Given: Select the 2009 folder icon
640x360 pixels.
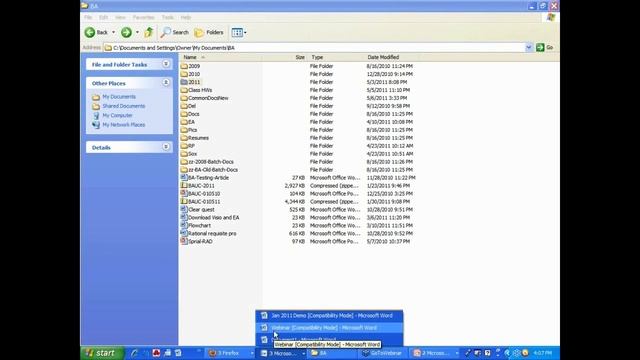Looking at the screenshot, I should 184,66.
